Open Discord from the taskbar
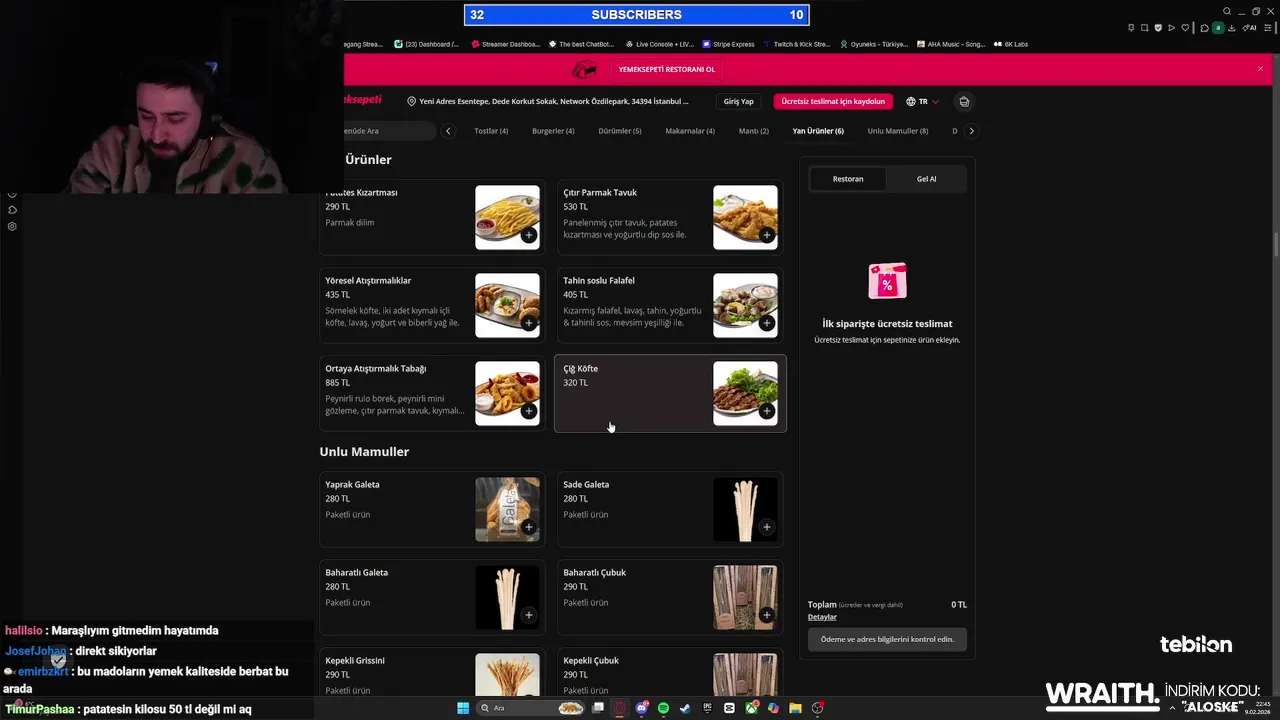 tap(642, 708)
